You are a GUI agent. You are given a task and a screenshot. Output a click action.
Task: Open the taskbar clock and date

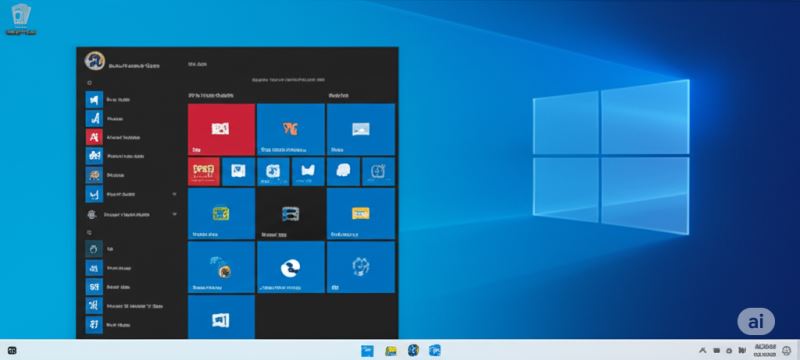(x=765, y=350)
